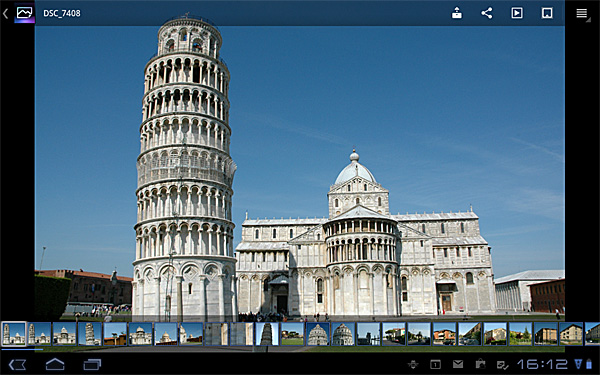Open the USB debugging bug notification
The image size is (600, 375).
(x=413, y=364)
